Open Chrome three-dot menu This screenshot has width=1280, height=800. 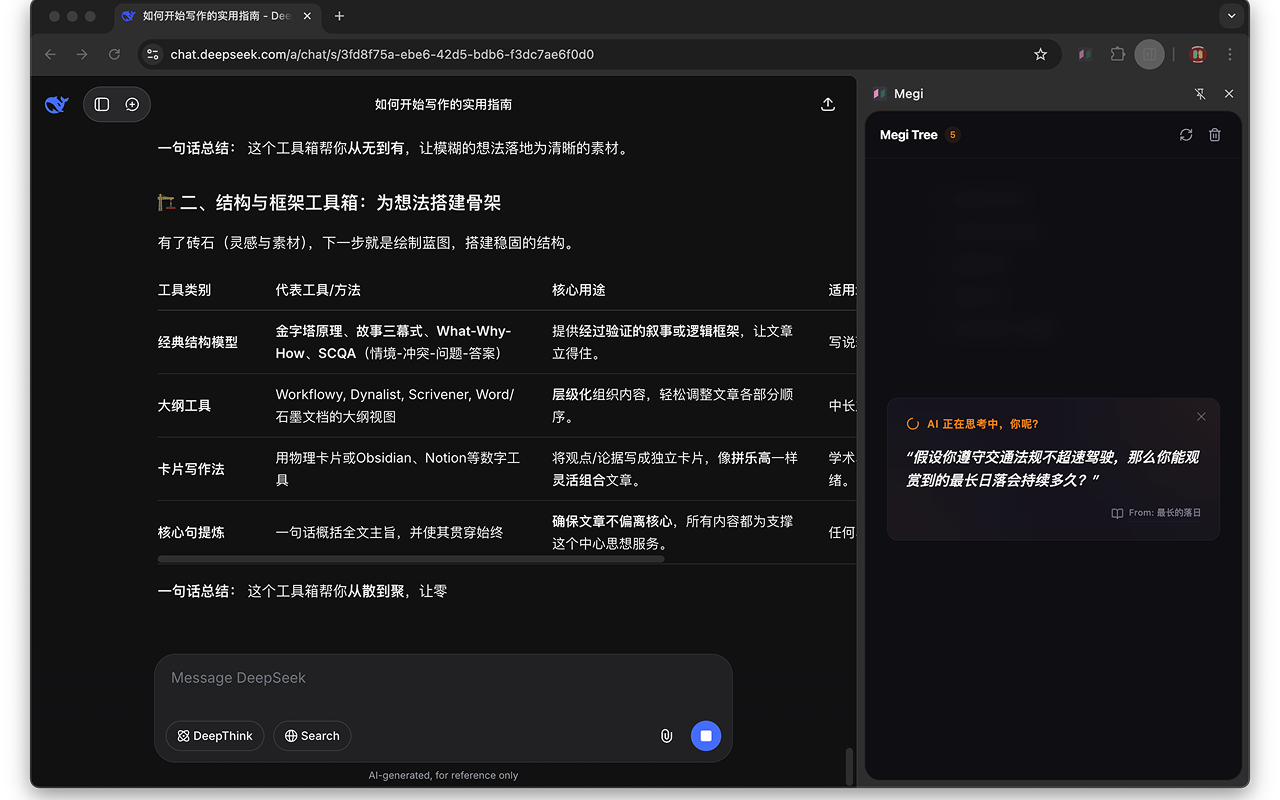1230,54
